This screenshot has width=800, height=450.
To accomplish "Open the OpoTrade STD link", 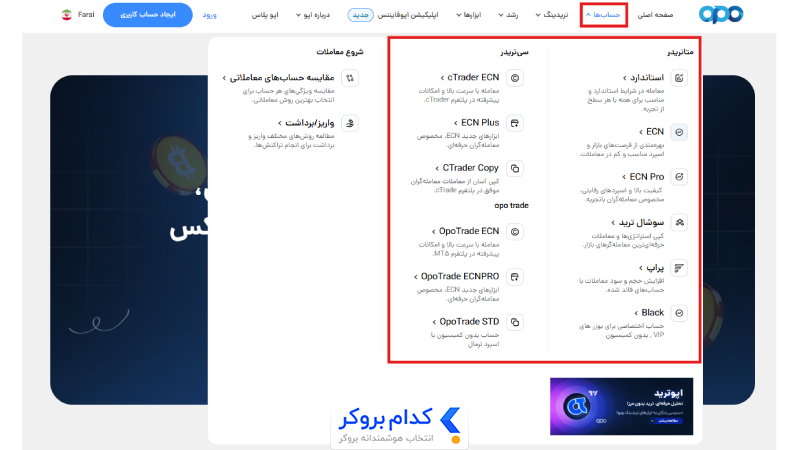I will (466, 321).
